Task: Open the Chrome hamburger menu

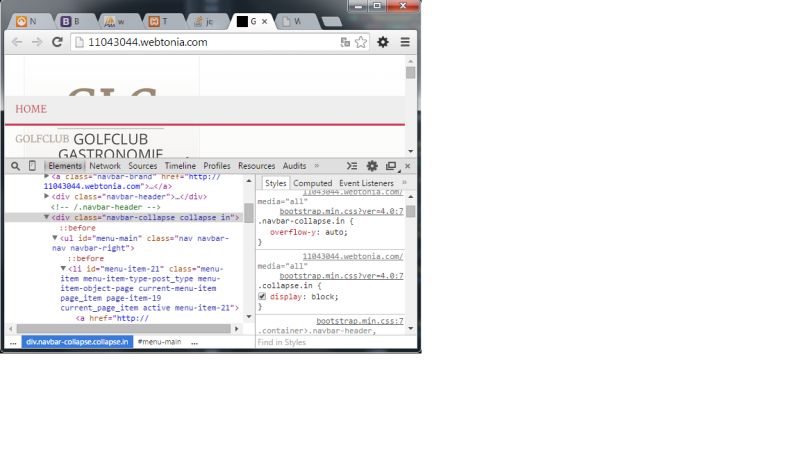Action: pyautogui.click(x=405, y=42)
